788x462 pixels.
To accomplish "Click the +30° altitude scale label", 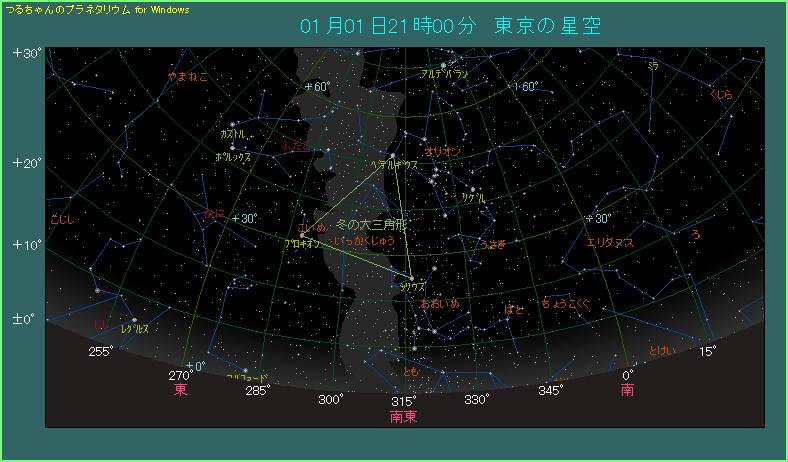I will point(26,53).
